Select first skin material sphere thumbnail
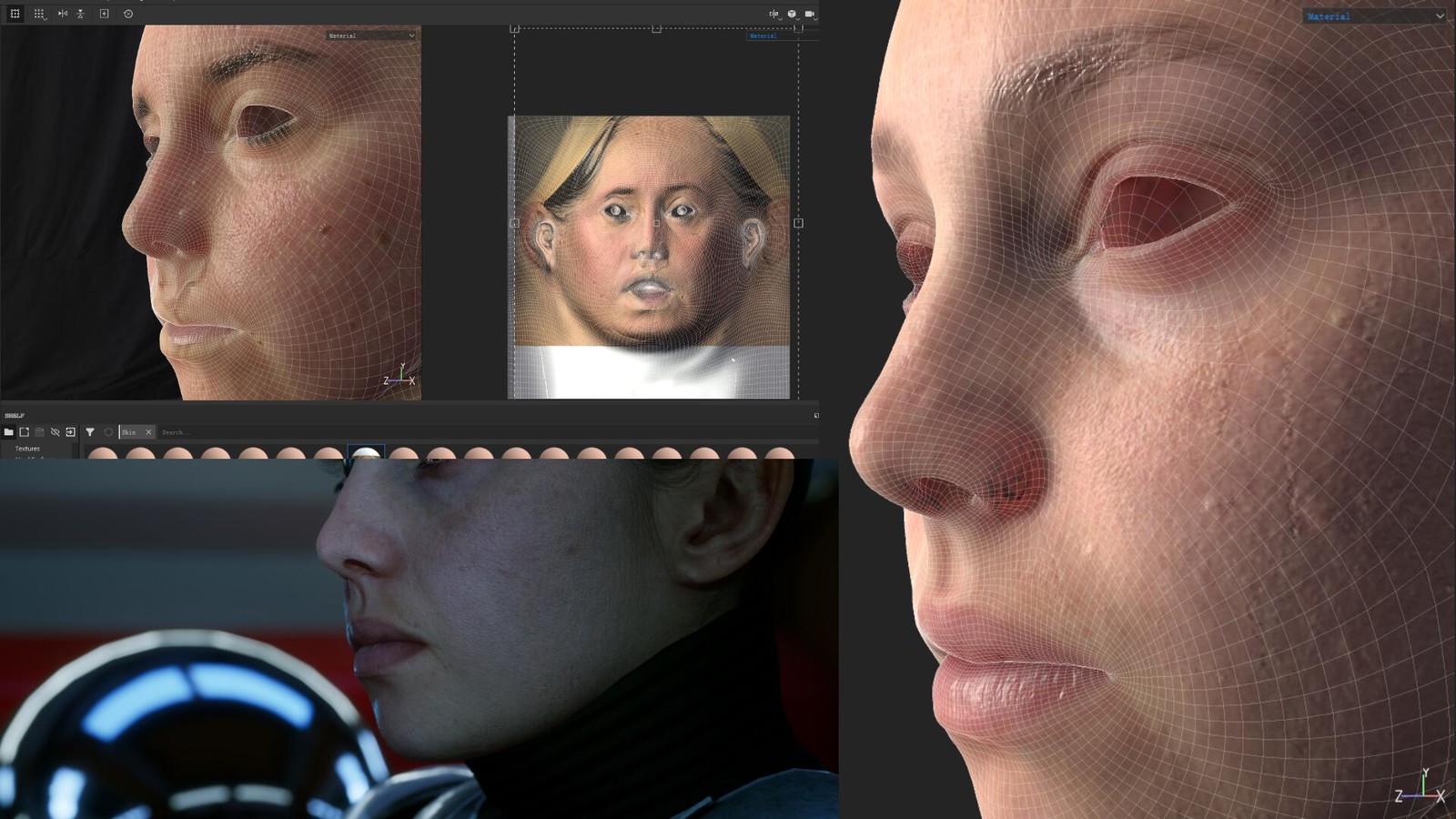The width and height of the screenshot is (1456, 819). pos(103,452)
